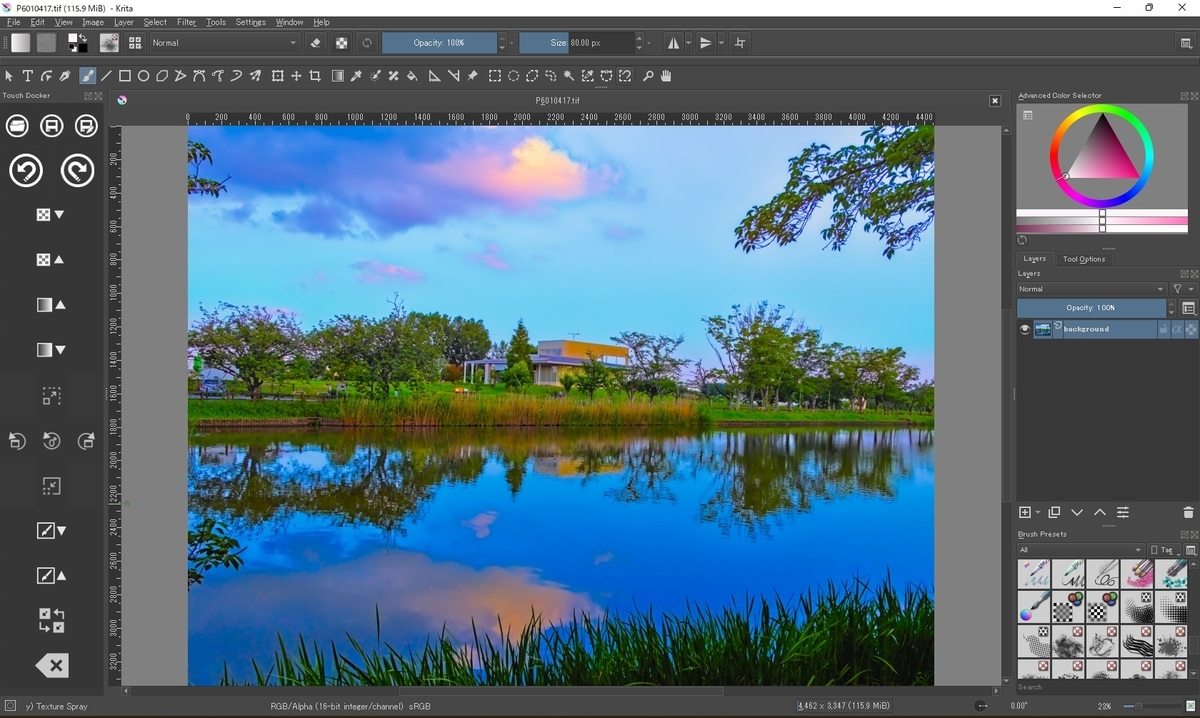Switch to the Layers tab

(1034, 259)
